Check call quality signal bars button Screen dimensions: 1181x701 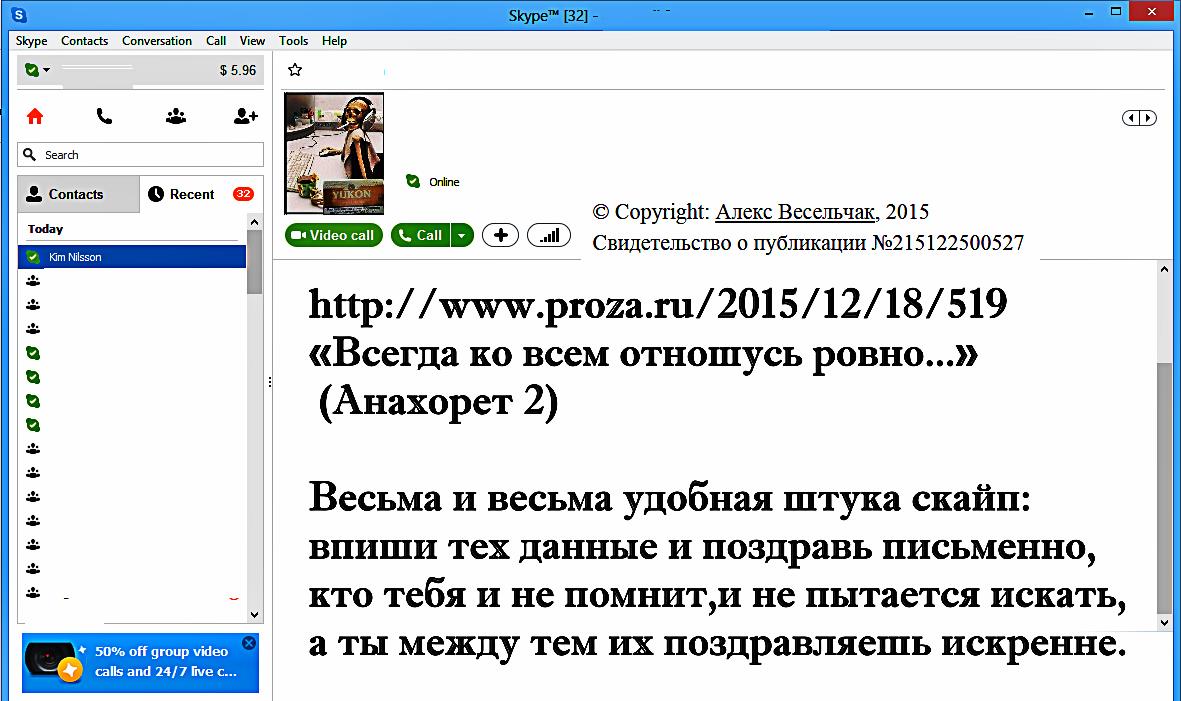click(549, 236)
